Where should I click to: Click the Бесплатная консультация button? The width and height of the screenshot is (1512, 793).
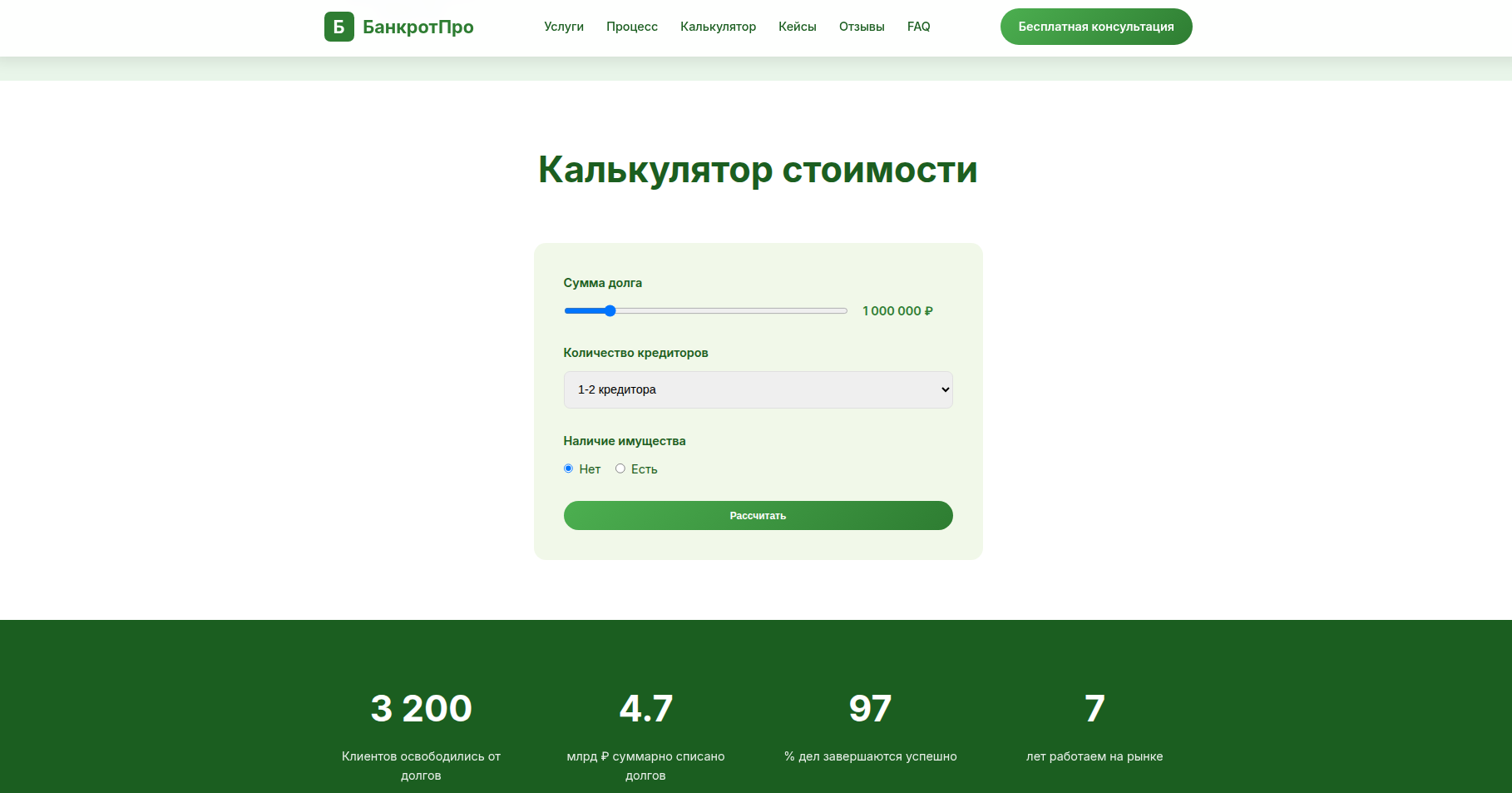click(x=1095, y=27)
